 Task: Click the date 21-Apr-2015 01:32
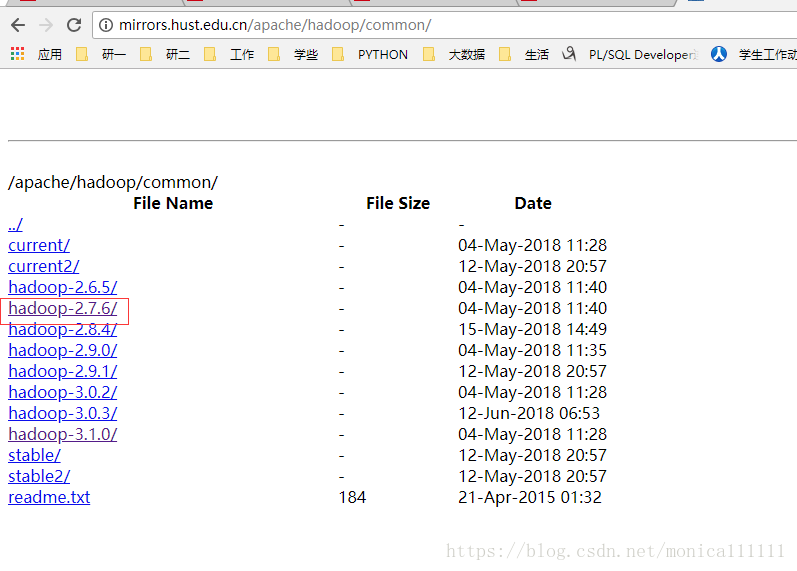pyautogui.click(x=530, y=497)
